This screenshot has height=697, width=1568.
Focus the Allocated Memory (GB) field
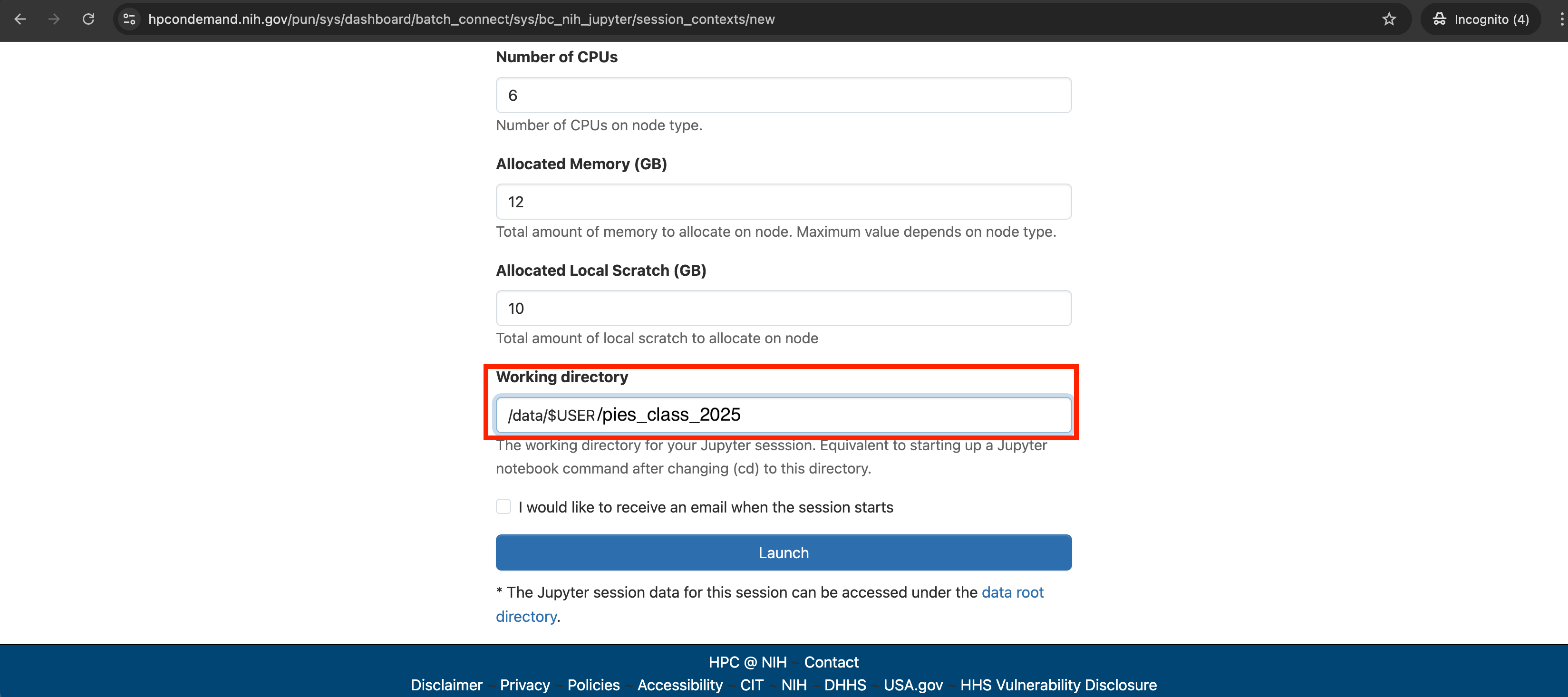pos(783,202)
